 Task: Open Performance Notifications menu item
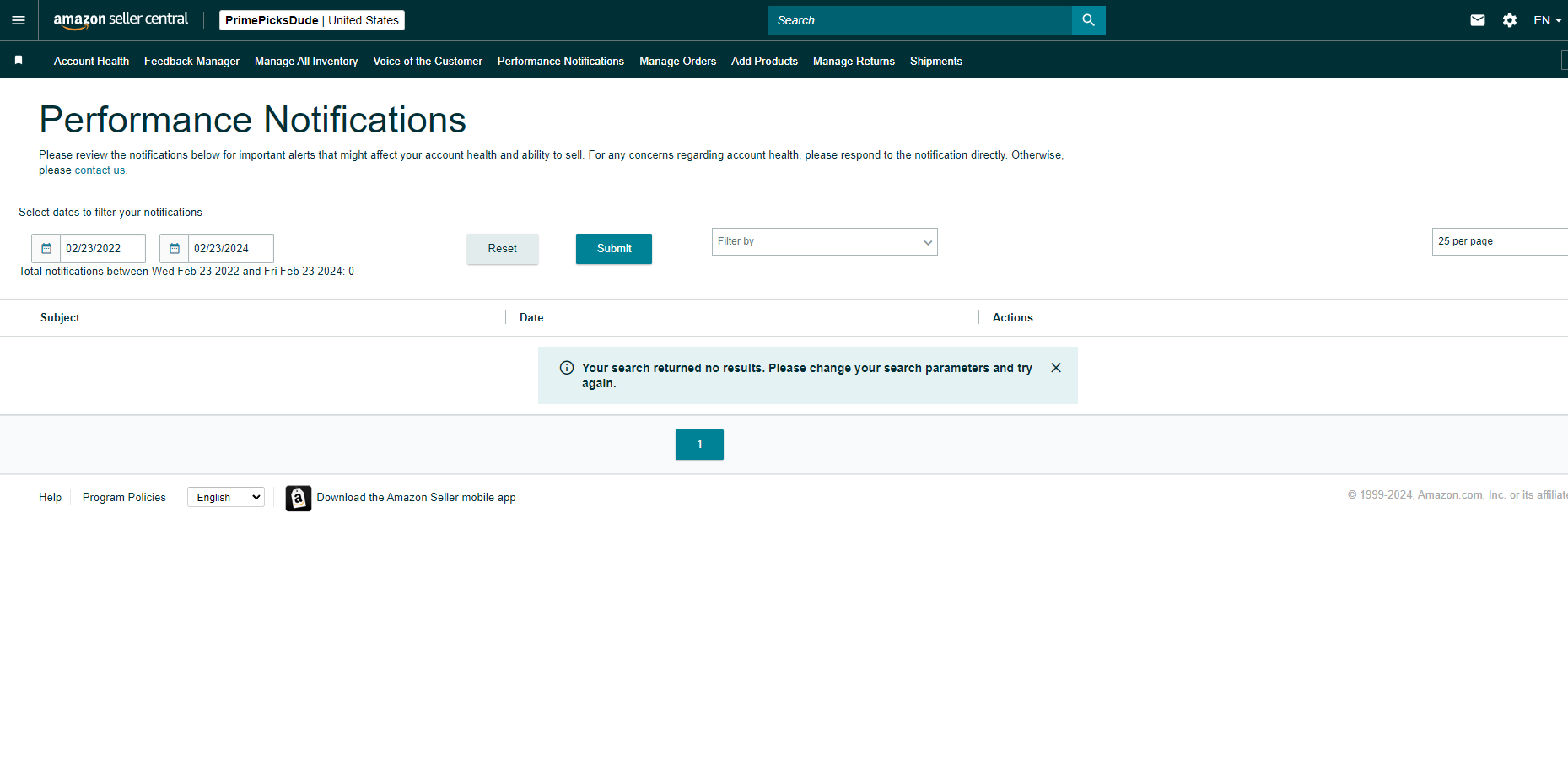click(561, 61)
